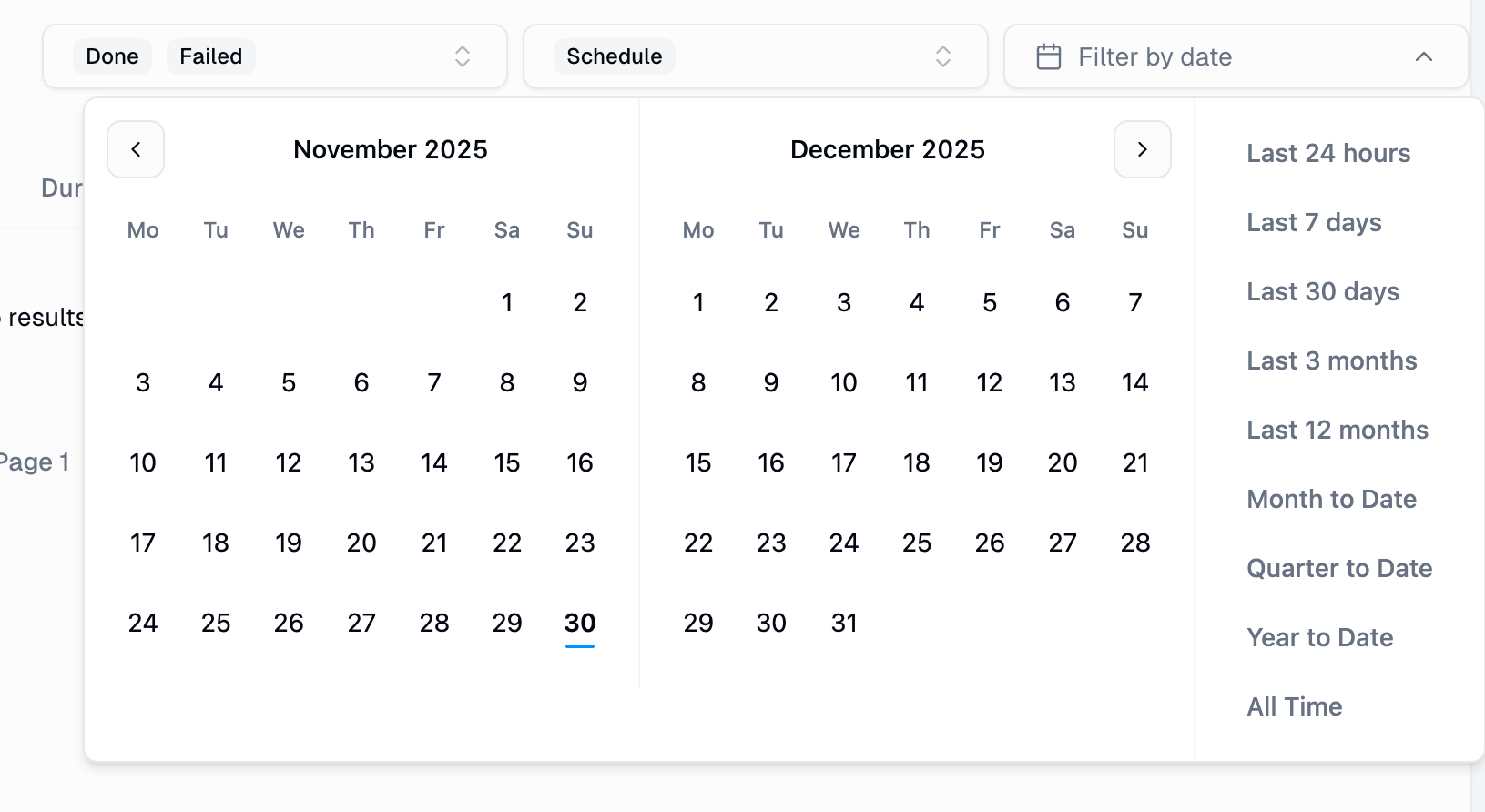Image resolution: width=1485 pixels, height=812 pixels.
Task: Choose December 31 in the calendar
Action: pyautogui.click(x=844, y=623)
